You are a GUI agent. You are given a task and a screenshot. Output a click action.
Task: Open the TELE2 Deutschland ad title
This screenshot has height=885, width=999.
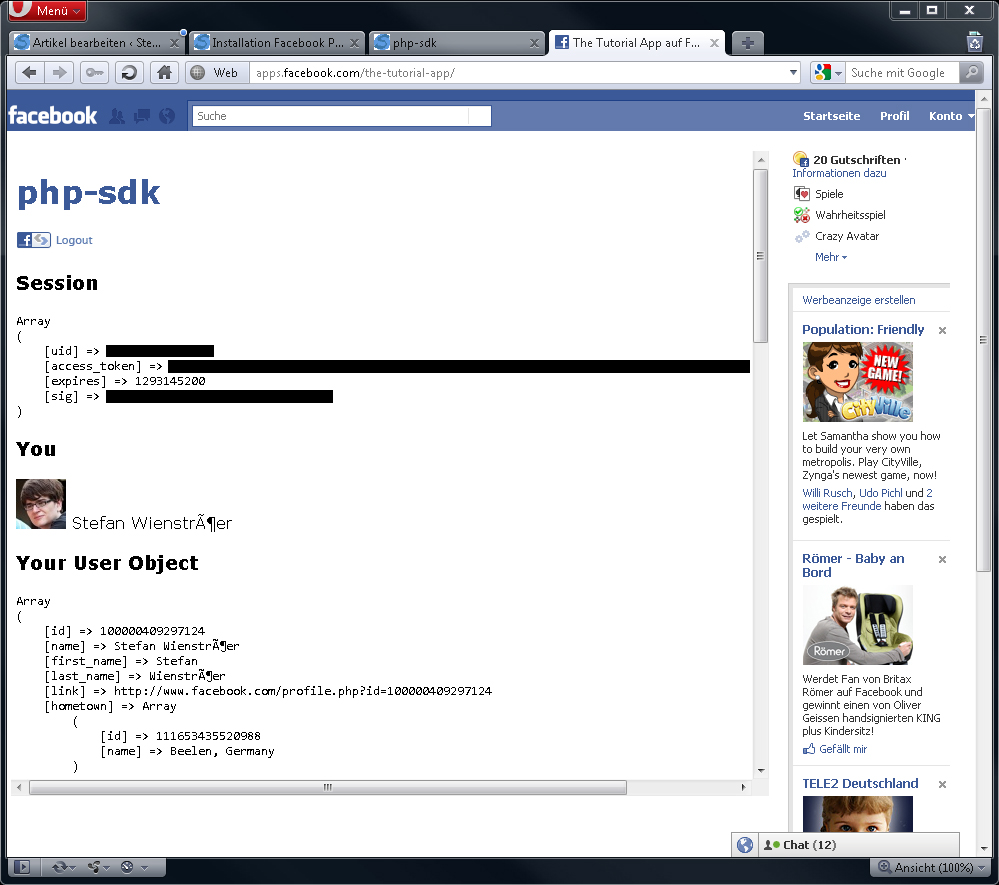pyautogui.click(x=860, y=783)
